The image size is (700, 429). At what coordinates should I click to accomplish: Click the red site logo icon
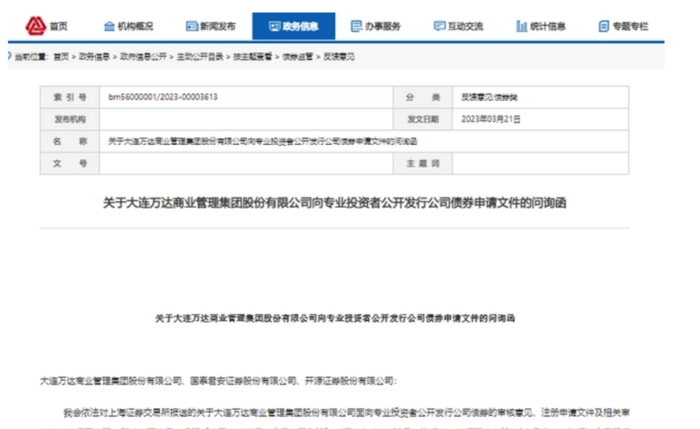tap(35, 25)
